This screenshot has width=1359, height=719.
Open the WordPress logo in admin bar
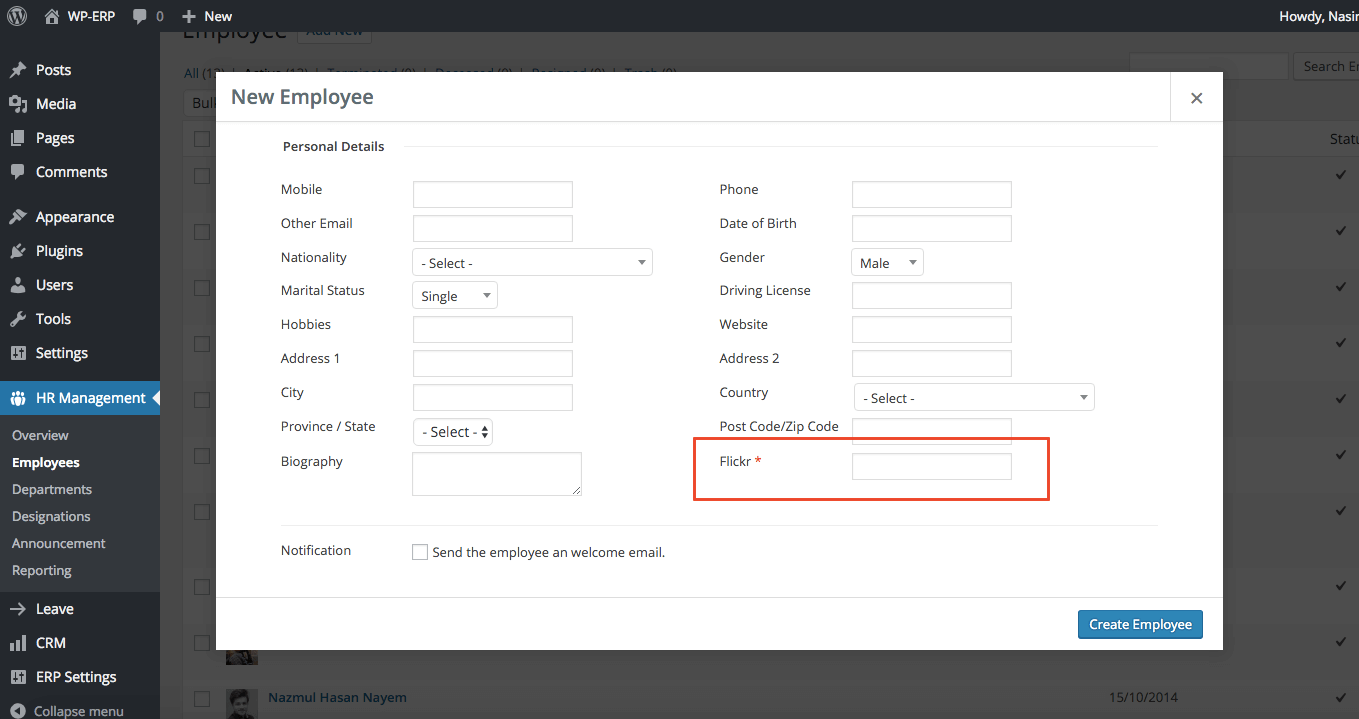[x=16, y=16]
